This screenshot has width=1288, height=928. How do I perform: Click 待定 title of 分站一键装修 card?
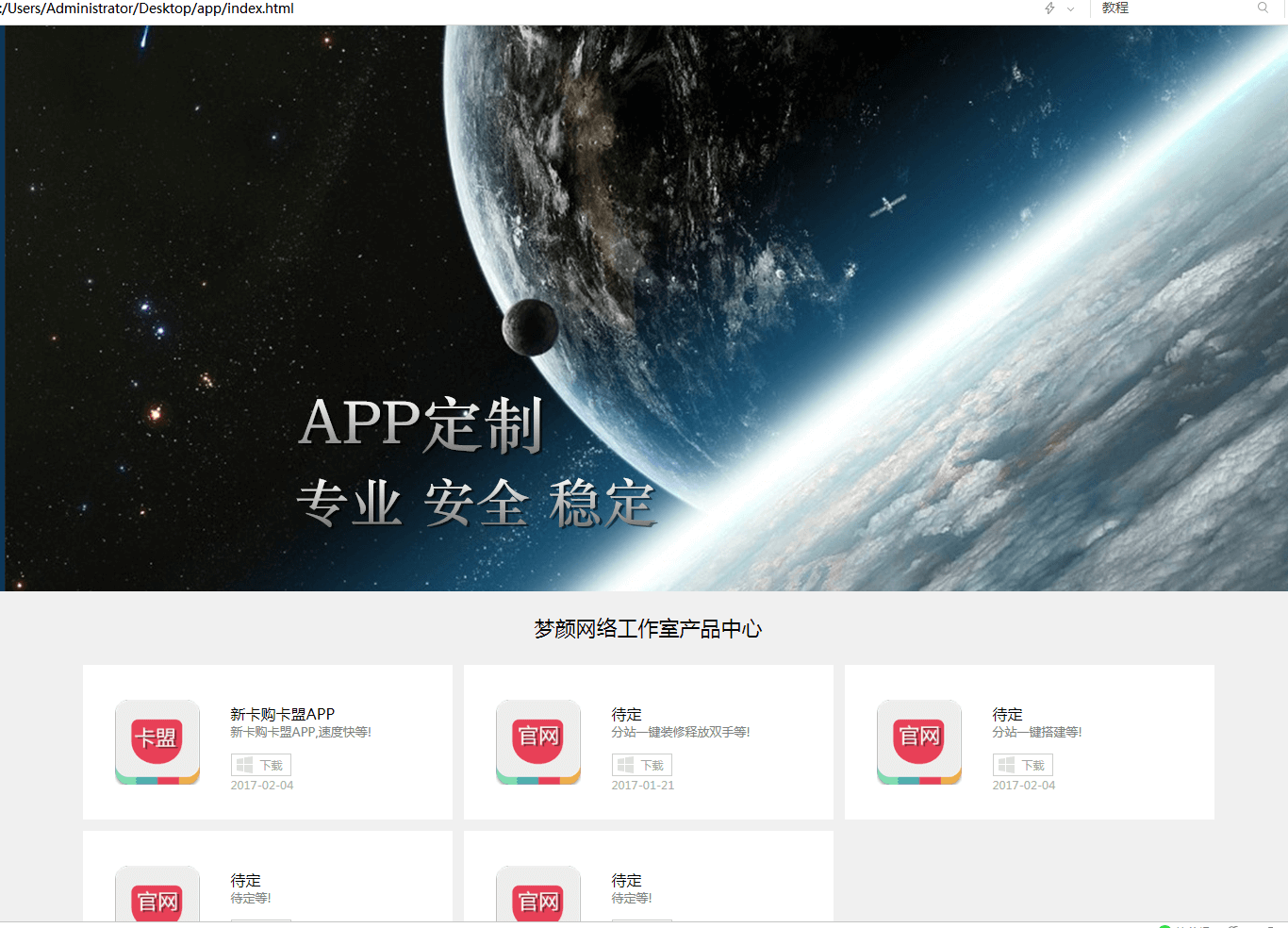(x=627, y=714)
